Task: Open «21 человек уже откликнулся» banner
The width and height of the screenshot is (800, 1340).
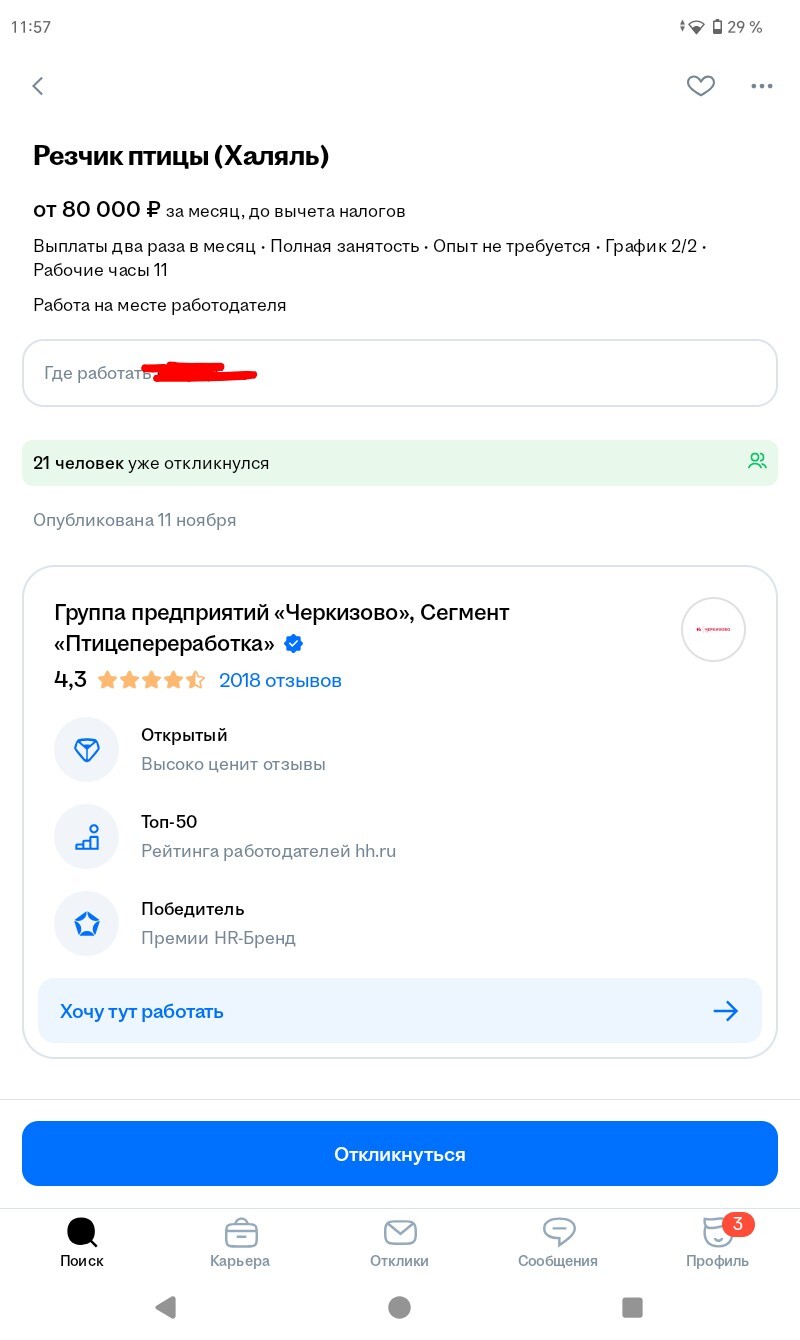Action: click(399, 463)
